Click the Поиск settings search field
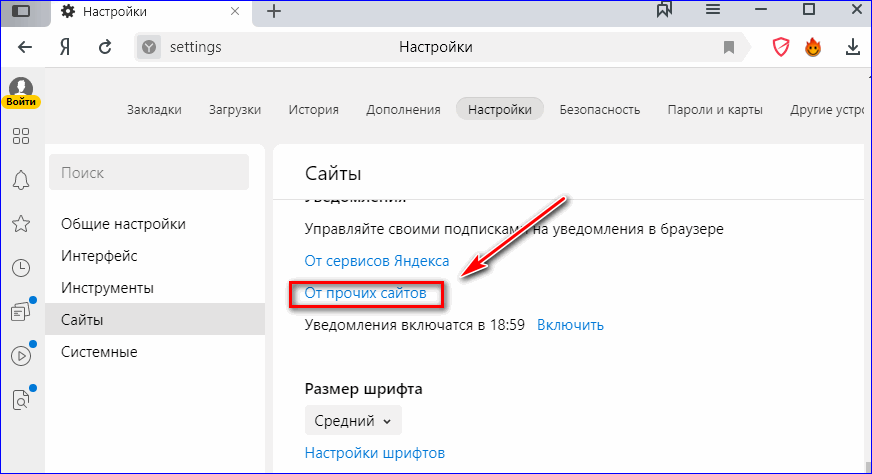Screen dimensions: 872x474 pyautogui.click(x=149, y=172)
